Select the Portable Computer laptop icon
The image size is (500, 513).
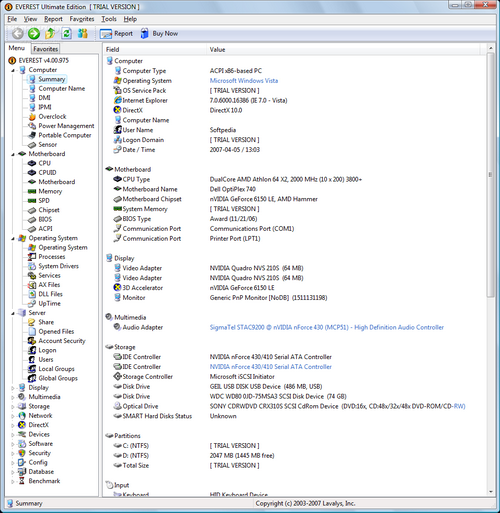[x=32, y=135]
